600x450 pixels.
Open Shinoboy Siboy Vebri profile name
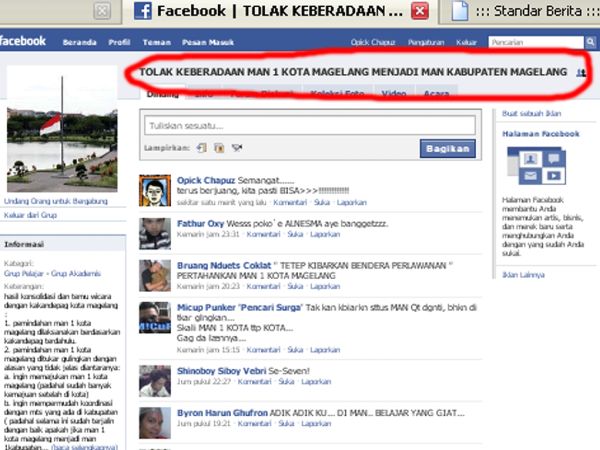pos(221,371)
